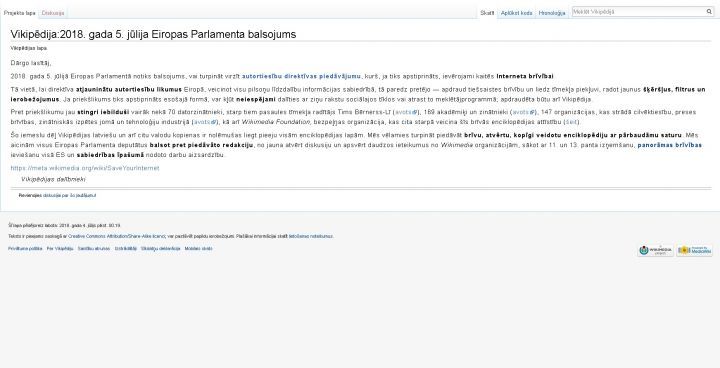Open the avots link after Tims Bērnerss-Lī

tap(406, 112)
